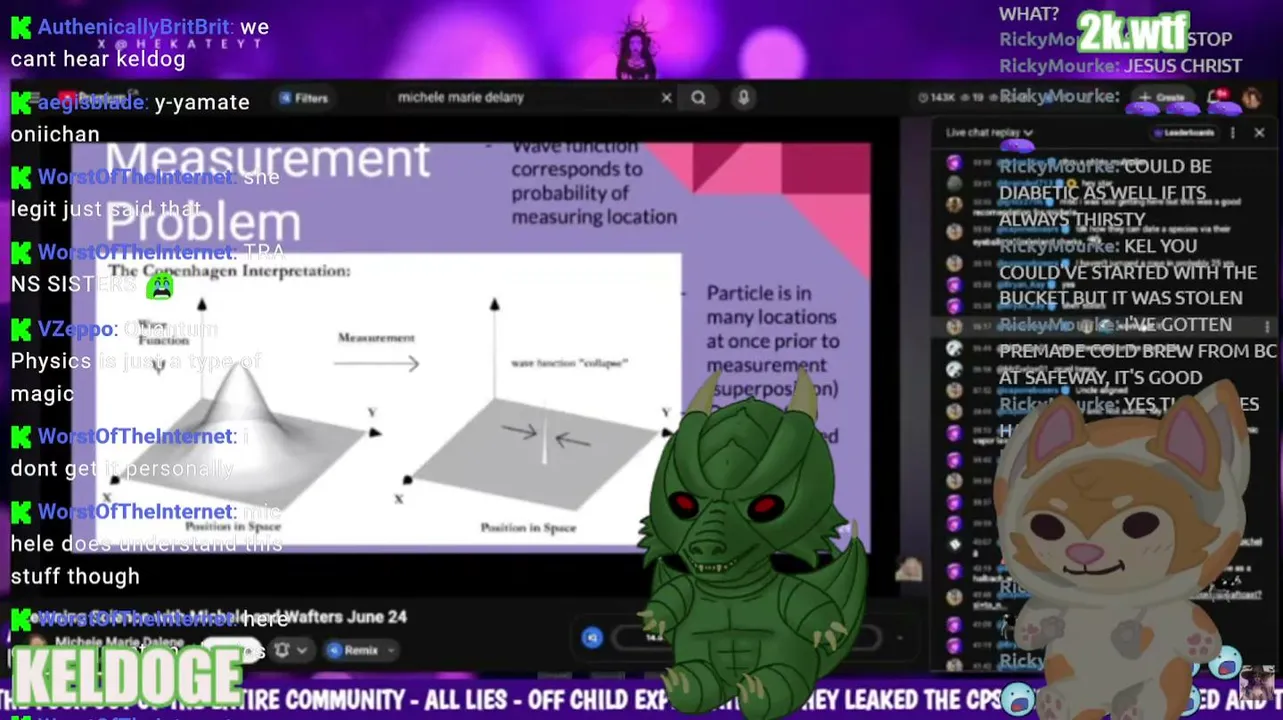Open options for the highlighted chat message
1283x720 pixels.
1267,326
